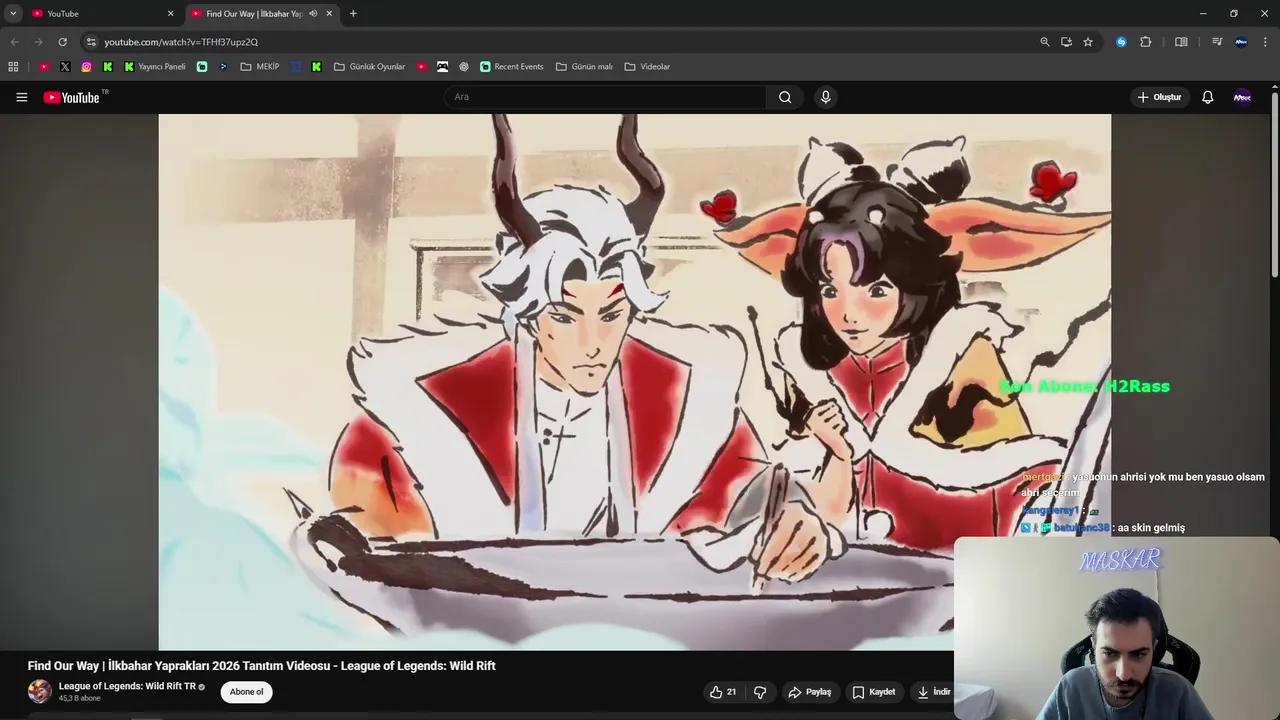The height and width of the screenshot is (720, 1280).
Task: Open the Günlük Oyunlar bookmarks folder
Action: (369, 67)
